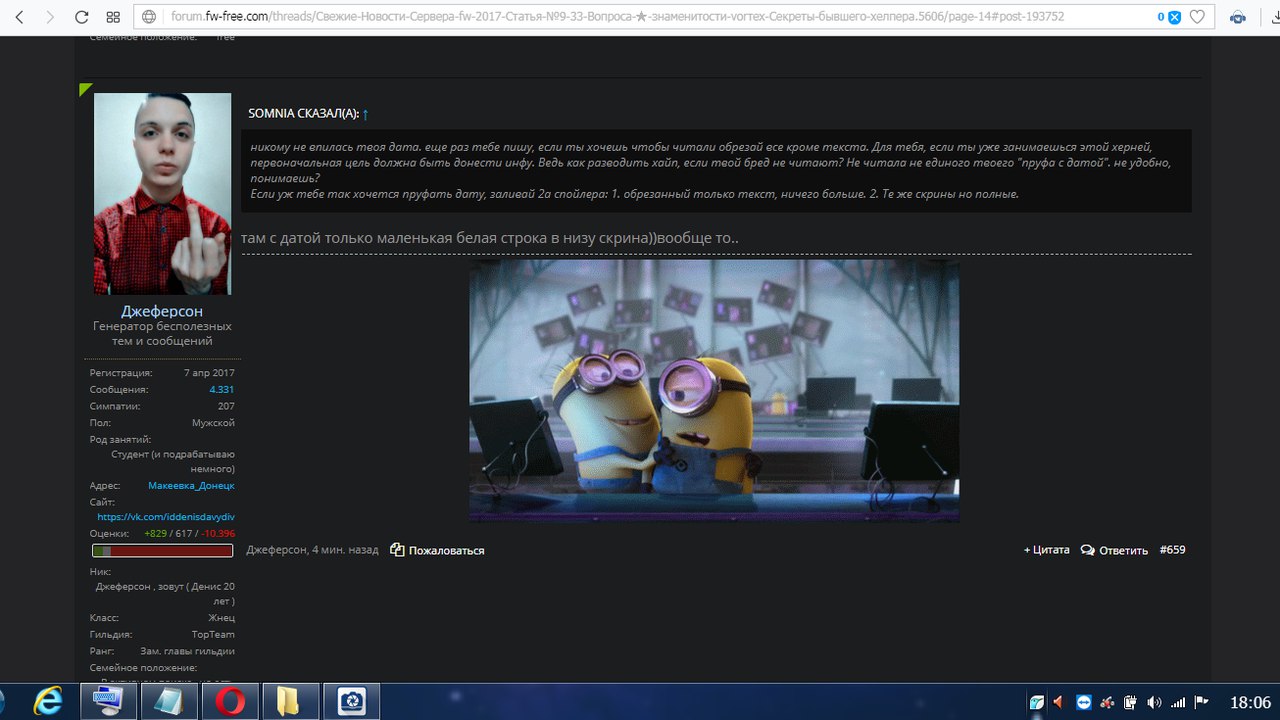The width and height of the screenshot is (1280, 720).
Task: Click the Ответить reply button
Action: pyautogui.click(x=1123, y=550)
